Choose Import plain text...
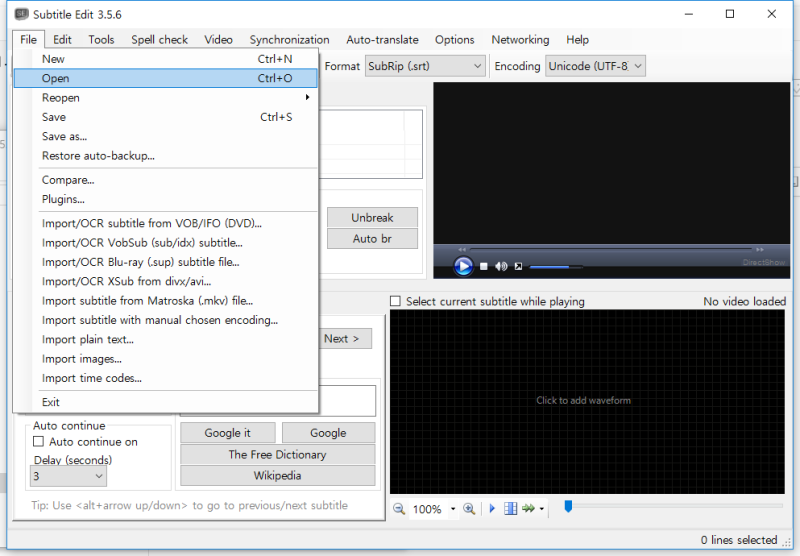This screenshot has height=556, width=800. tap(166, 340)
